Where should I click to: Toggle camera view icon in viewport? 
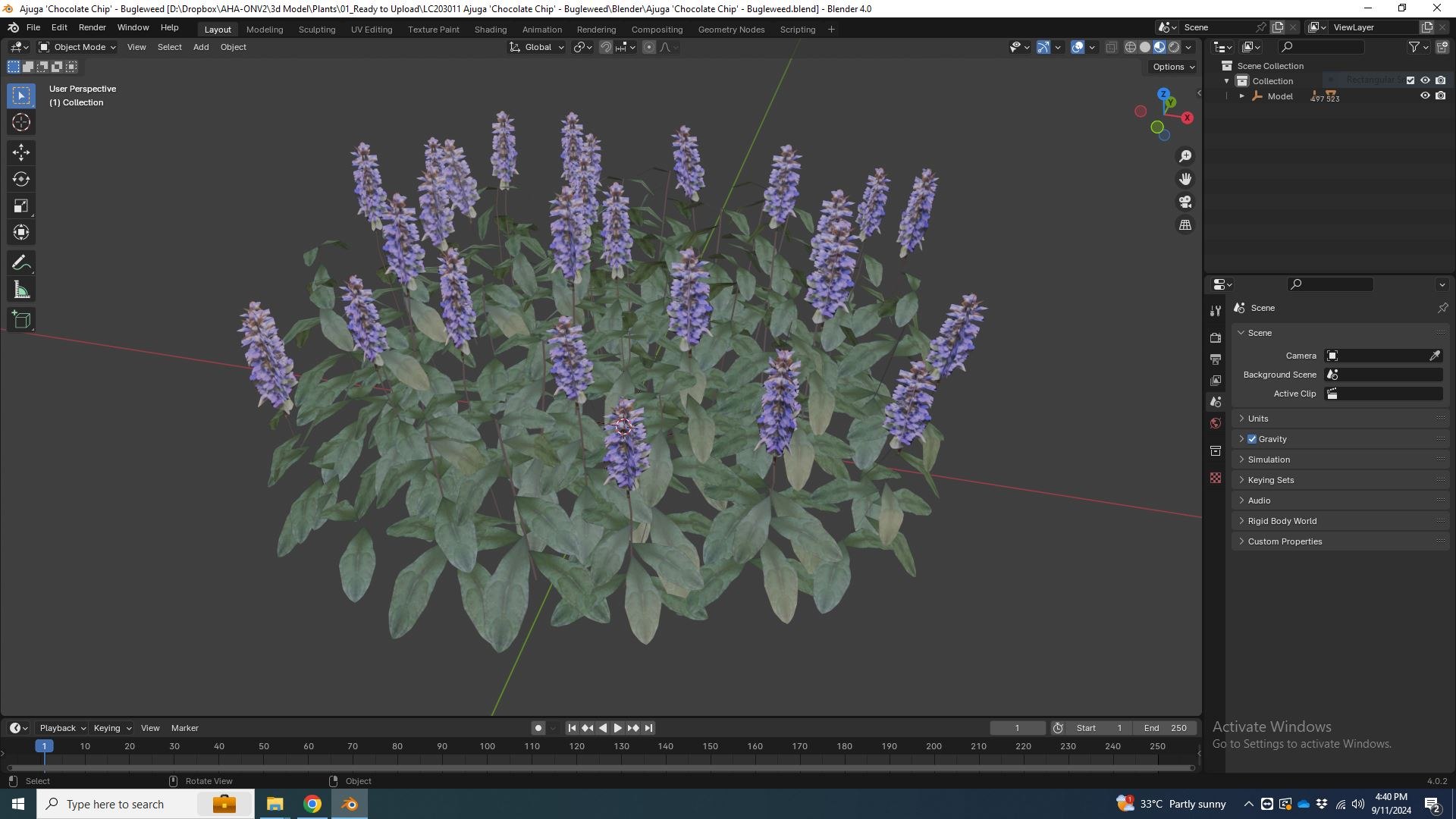pyautogui.click(x=1185, y=202)
